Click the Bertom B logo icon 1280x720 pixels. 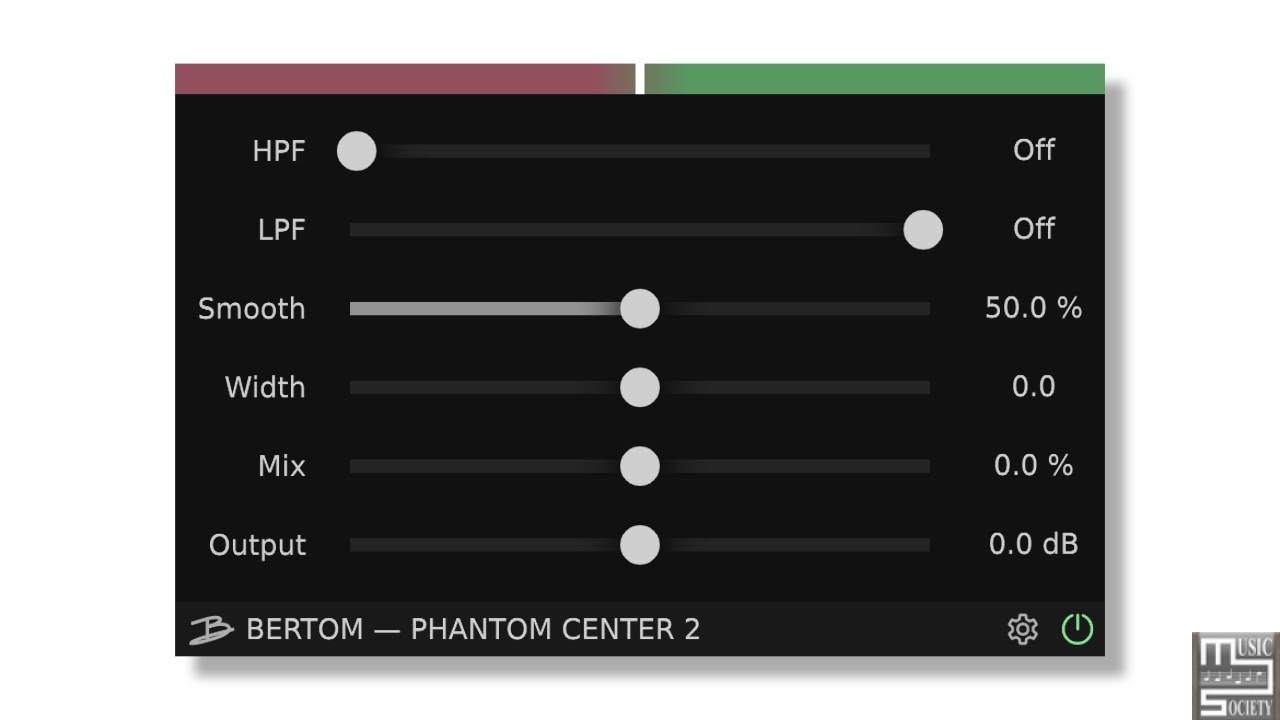click(211, 630)
